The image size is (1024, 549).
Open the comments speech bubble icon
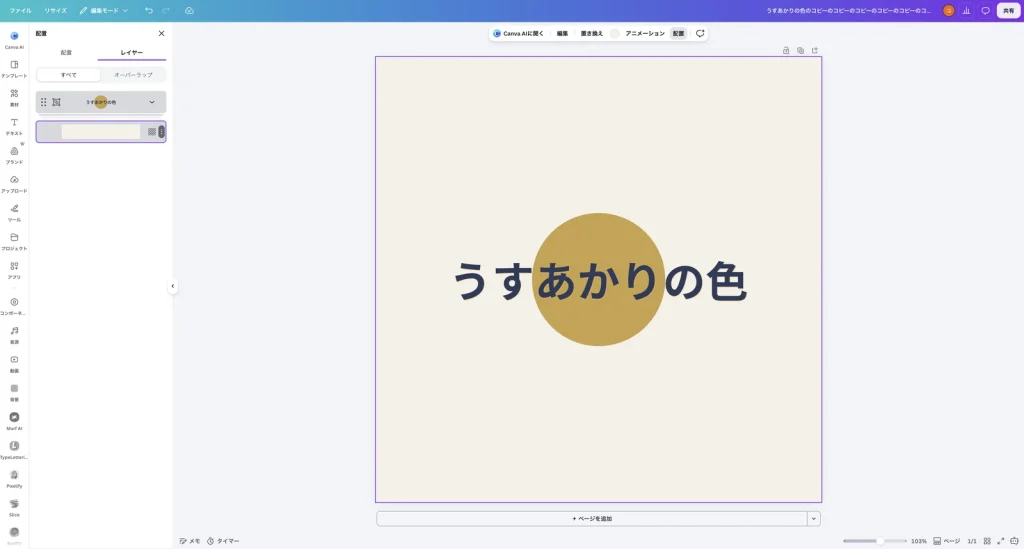985,10
